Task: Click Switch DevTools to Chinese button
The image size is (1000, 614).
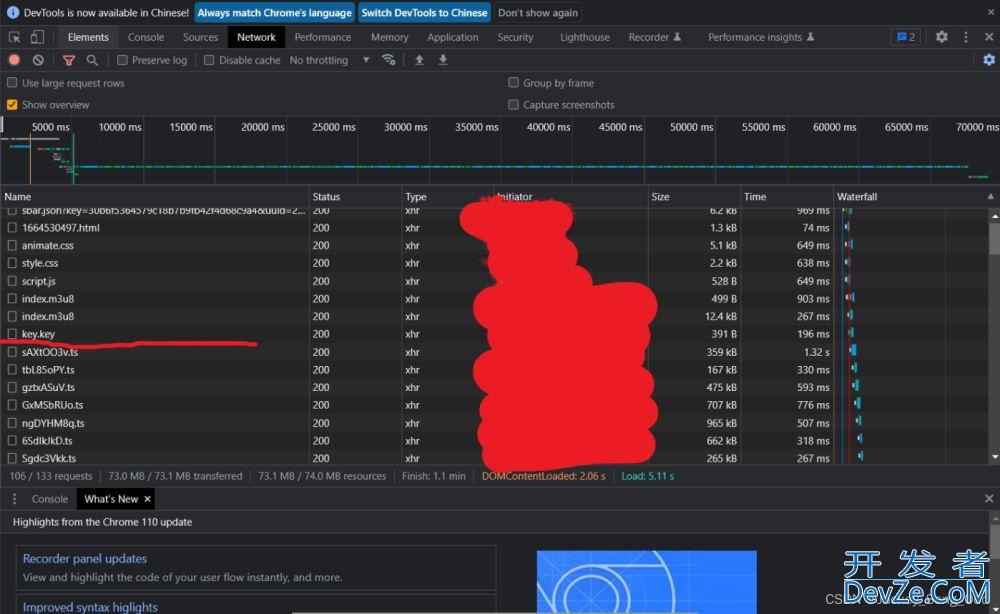Action: click(x=425, y=13)
